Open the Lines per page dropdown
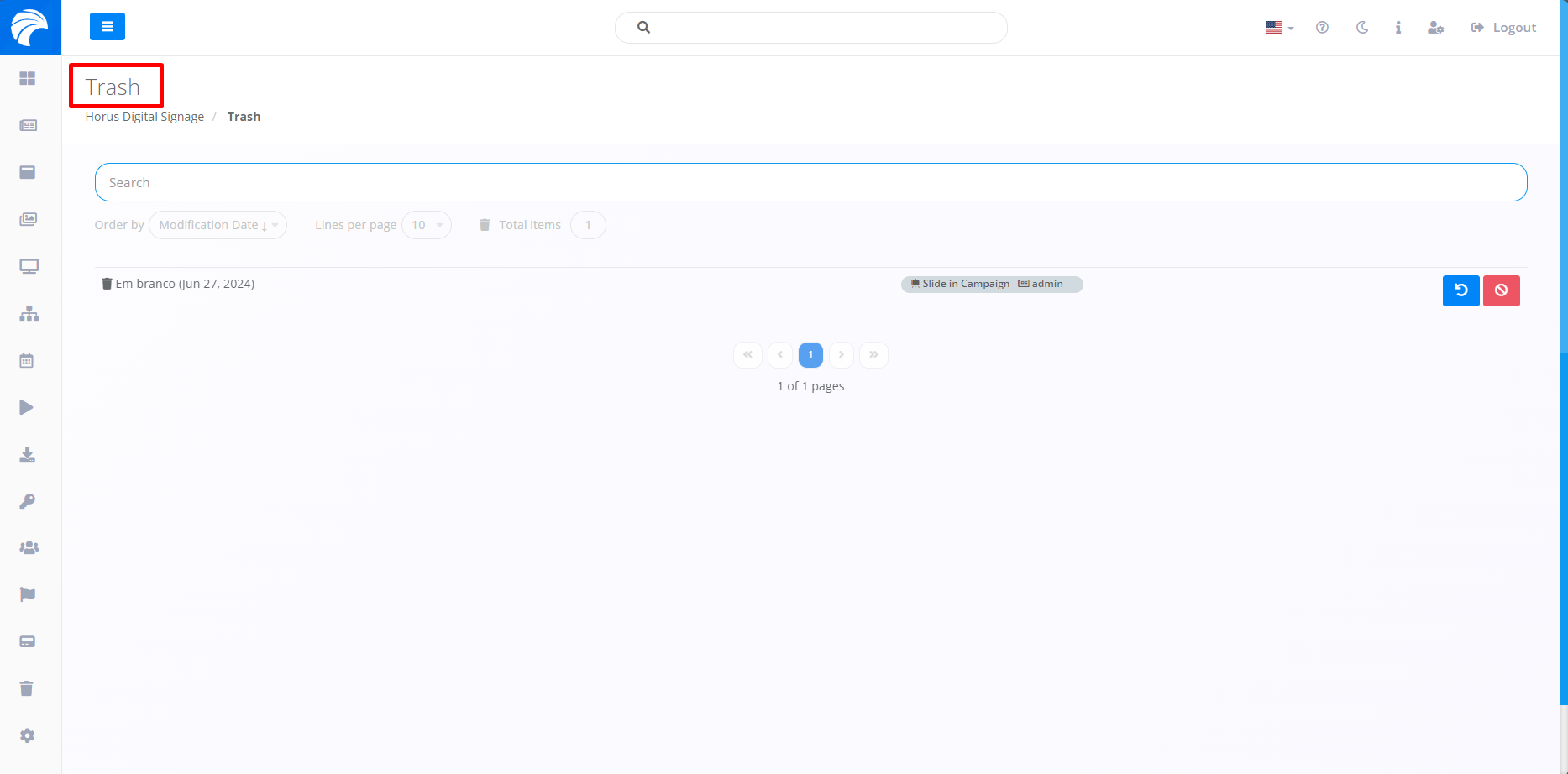Viewport: 1568px width, 774px height. [x=427, y=225]
